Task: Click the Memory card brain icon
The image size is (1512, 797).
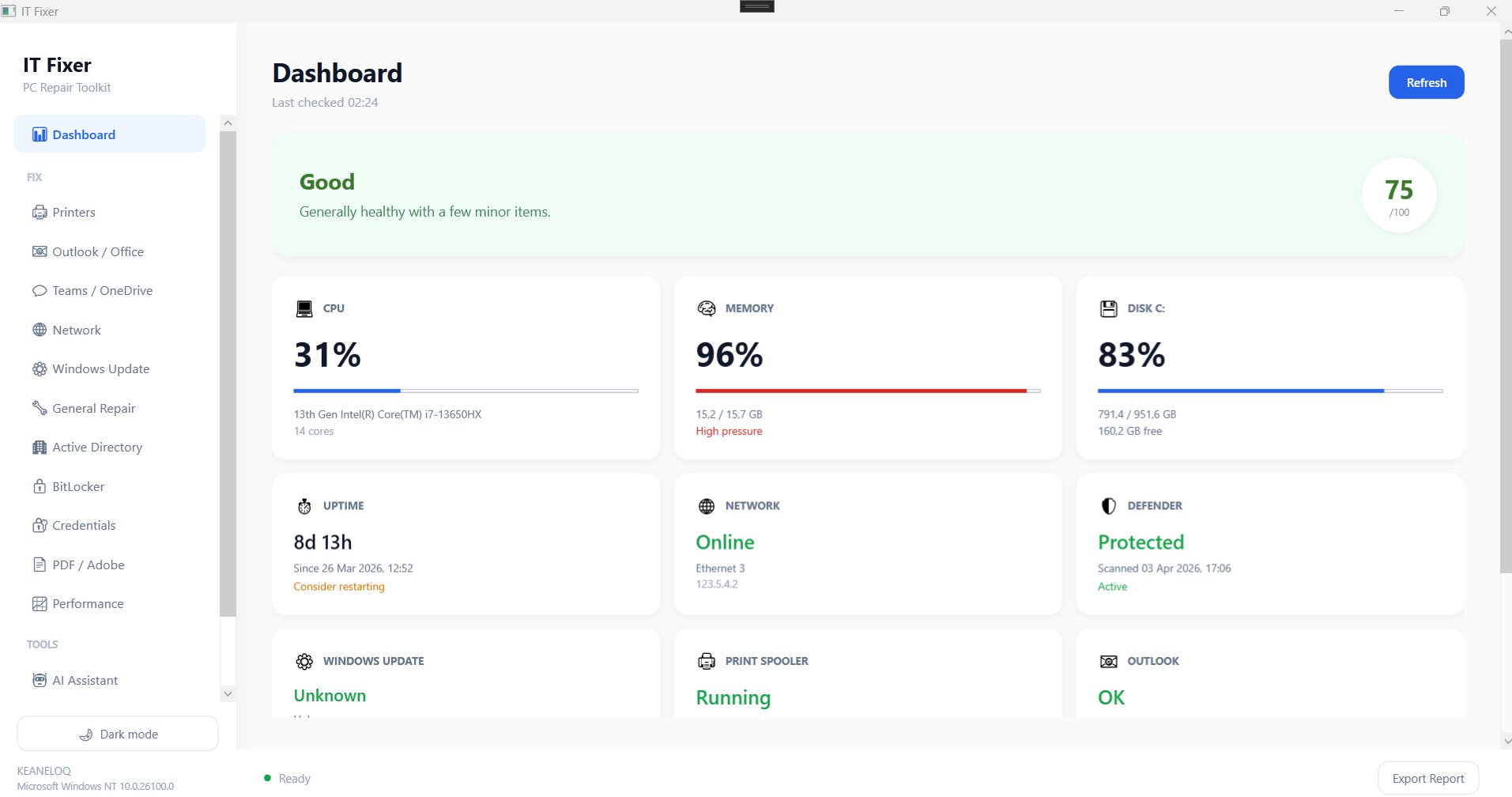Action: point(707,308)
